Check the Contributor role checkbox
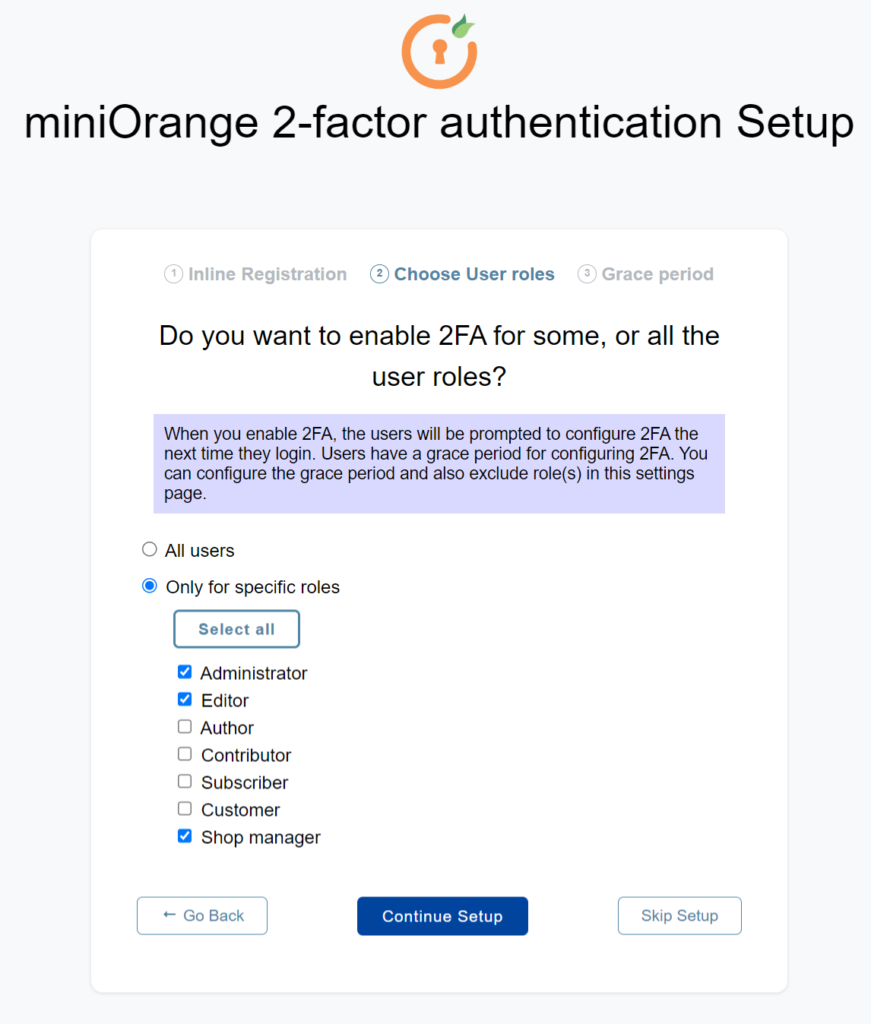Screen dimensions: 871x1024 (x=184, y=754)
